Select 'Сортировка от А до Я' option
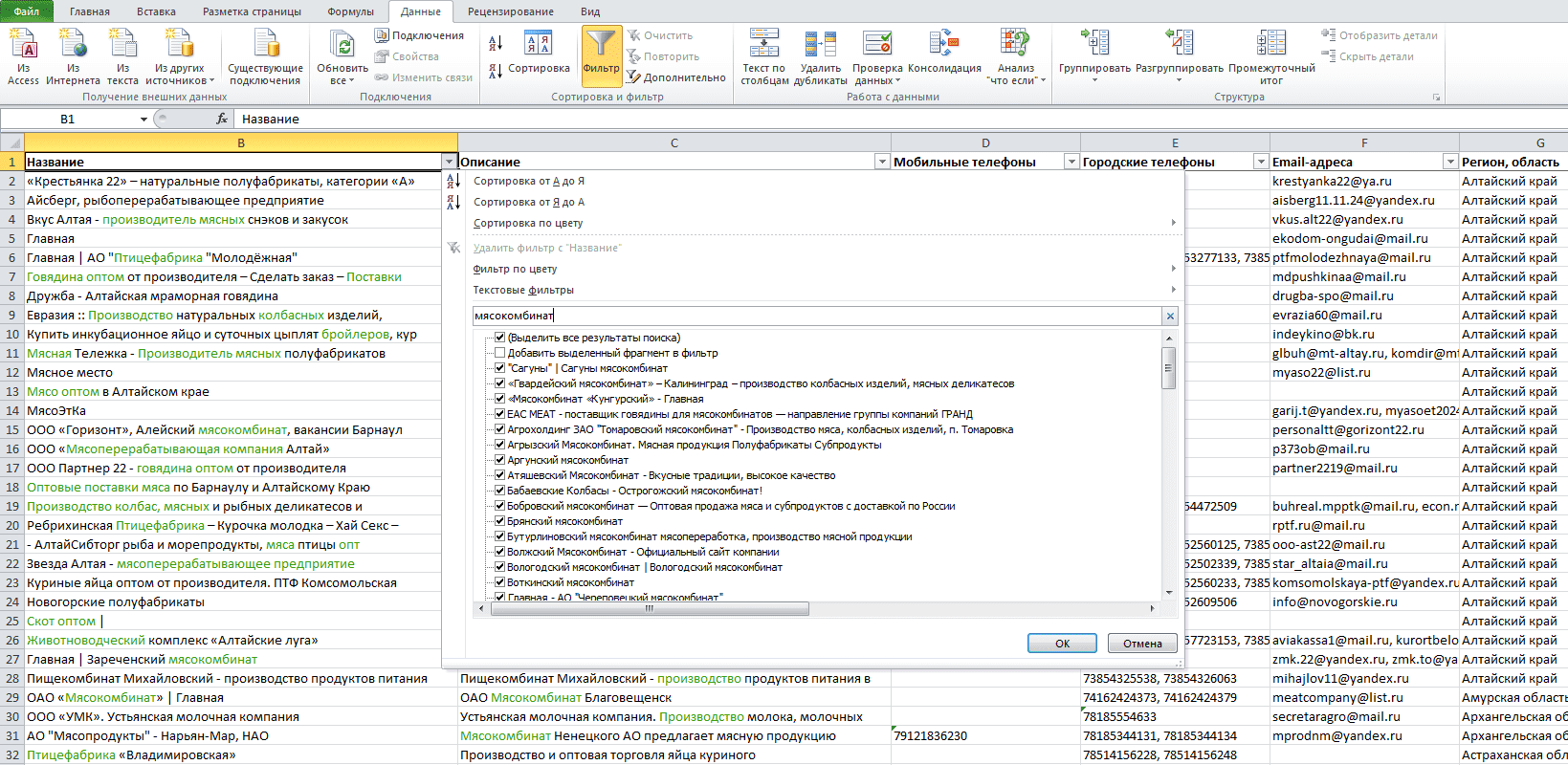 [528, 181]
